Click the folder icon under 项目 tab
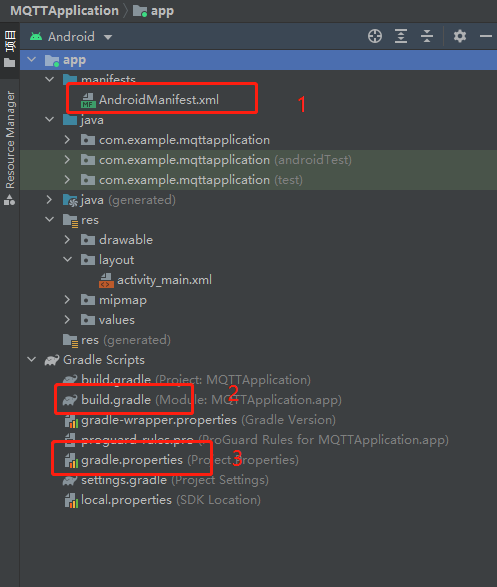The image size is (497, 587). [x=9, y=63]
